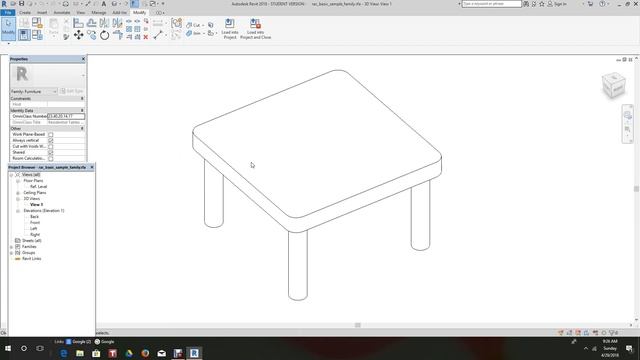Click the Cut geometry button
640x360 pixels.
pyautogui.click(x=195, y=25)
